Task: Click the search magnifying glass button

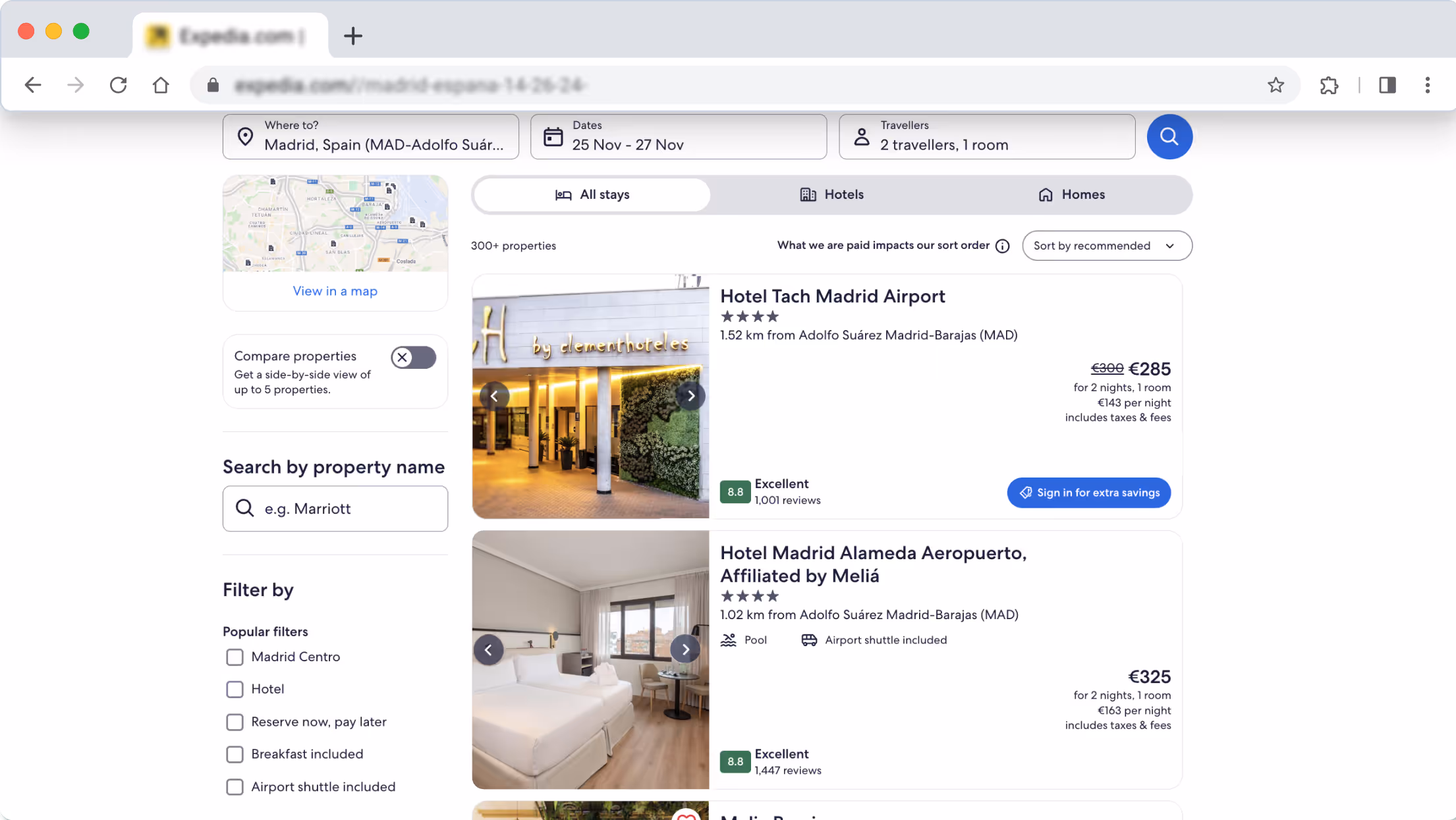Action: [1169, 137]
